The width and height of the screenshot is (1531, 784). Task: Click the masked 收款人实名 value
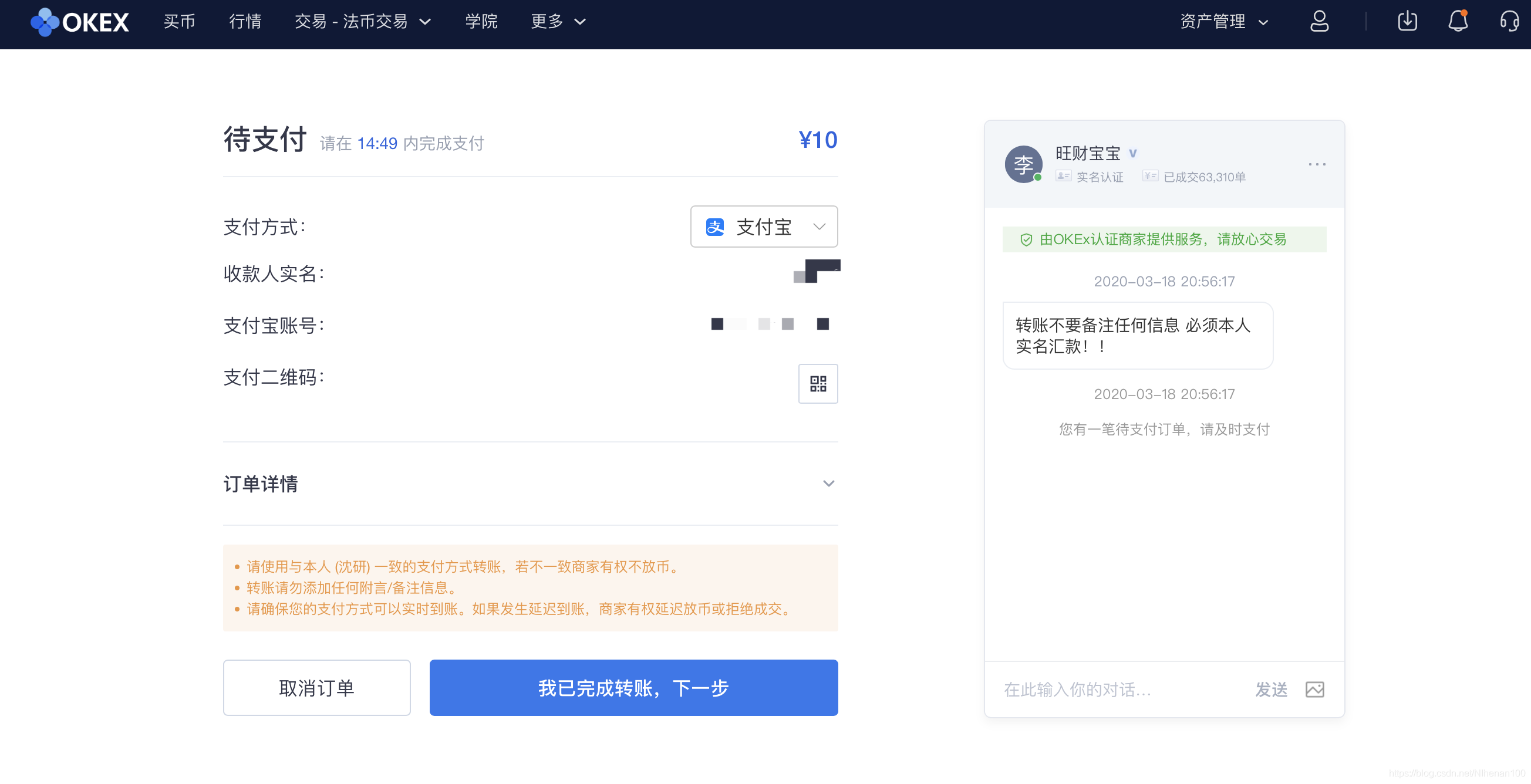pos(817,271)
